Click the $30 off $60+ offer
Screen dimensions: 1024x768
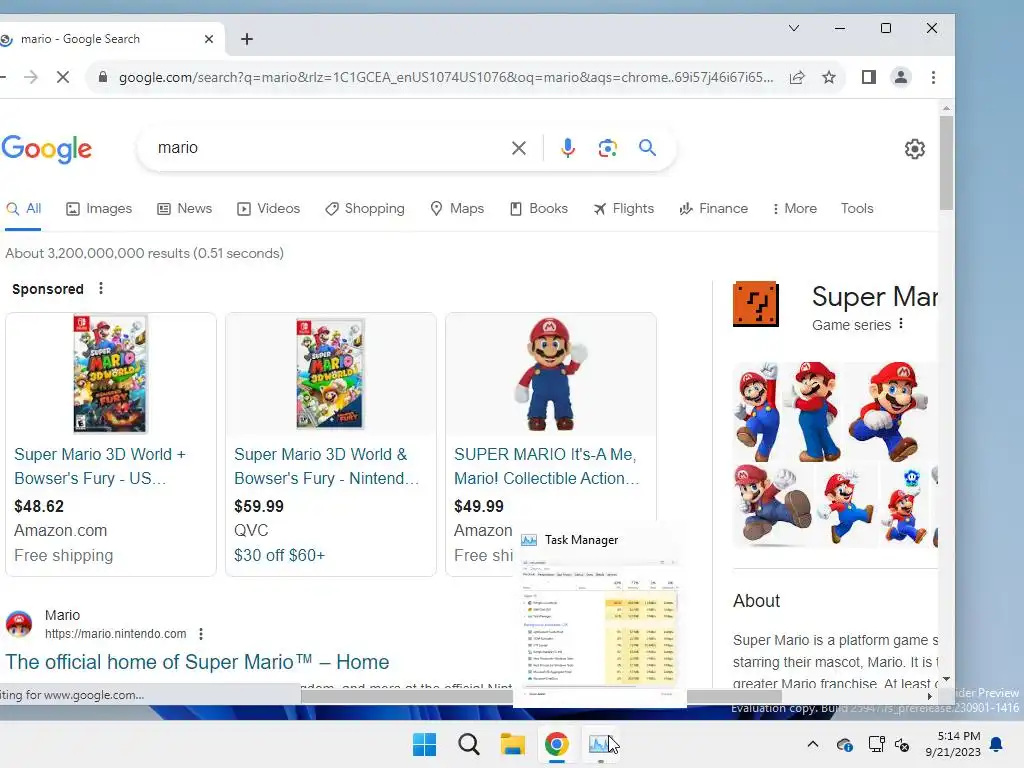280,555
